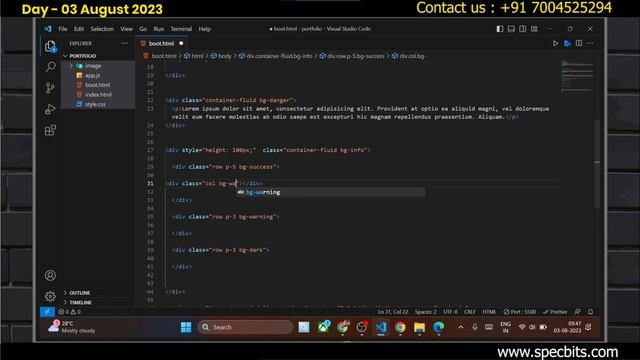Open the remote window status icon
640x360 pixels.
(x=47, y=311)
